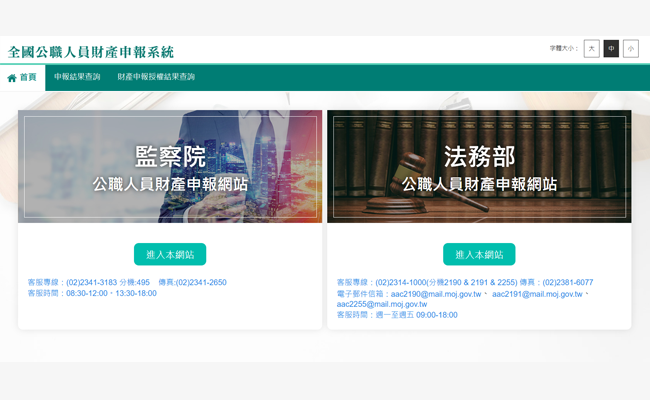This screenshot has width=650, height=400.
Task: Click the aac2255@mail.moj.gov.tw email link
Action: point(382,304)
